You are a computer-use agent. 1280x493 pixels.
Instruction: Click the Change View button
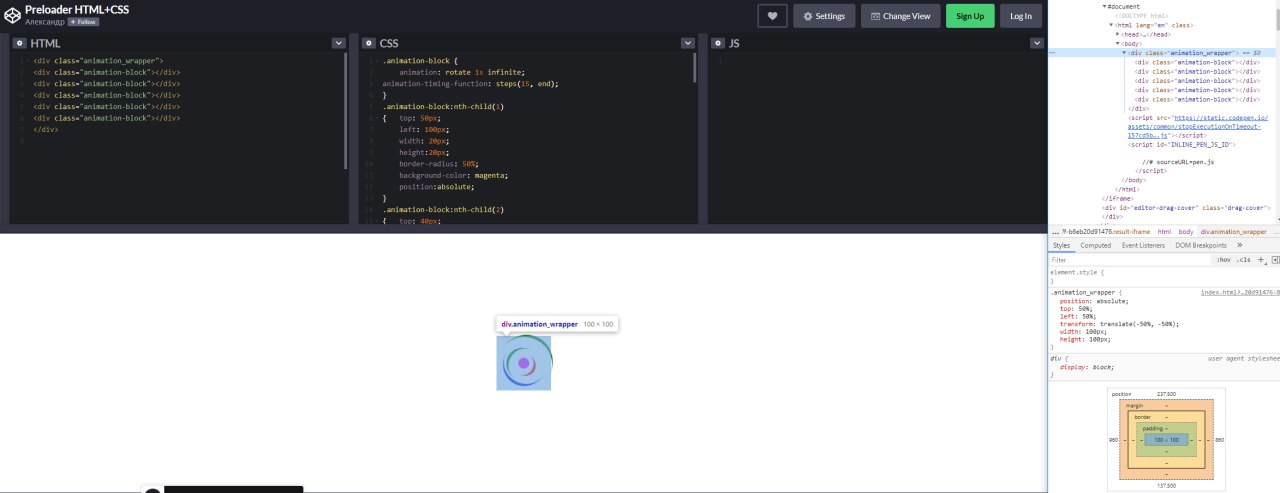pos(900,16)
